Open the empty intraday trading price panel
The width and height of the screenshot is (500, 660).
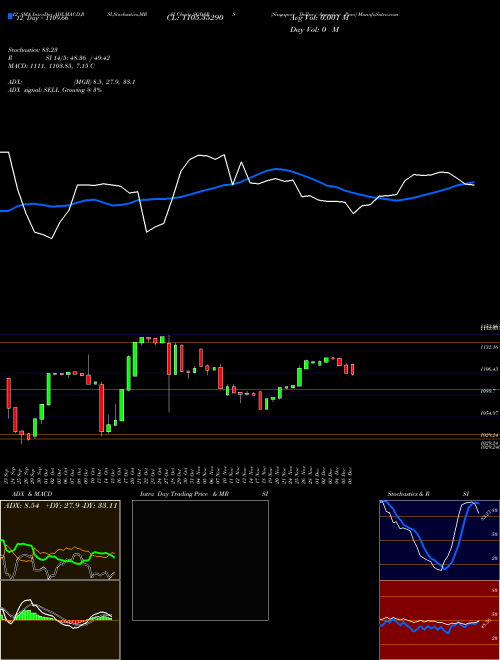(200, 560)
